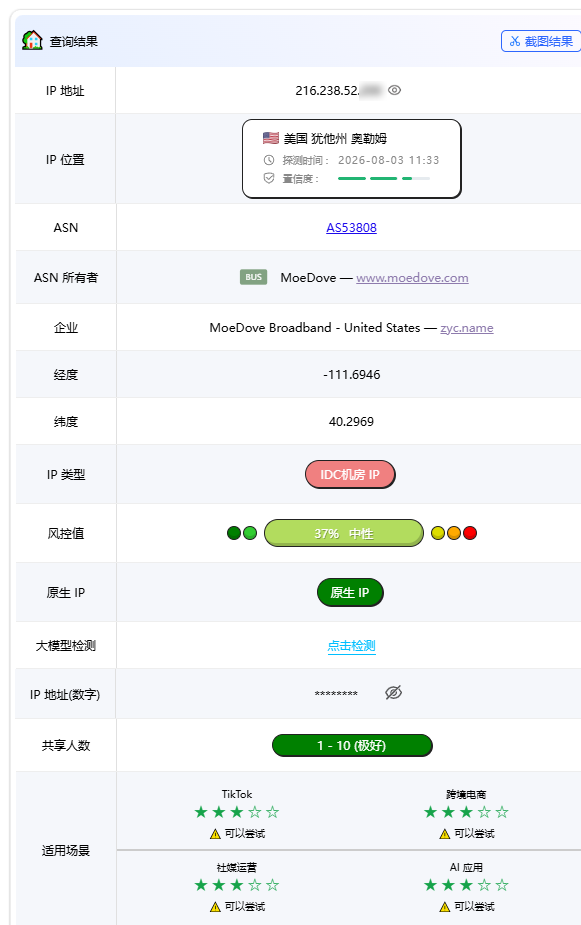
Task: Open the AS53808 link
Action: (x=352, y=228)
